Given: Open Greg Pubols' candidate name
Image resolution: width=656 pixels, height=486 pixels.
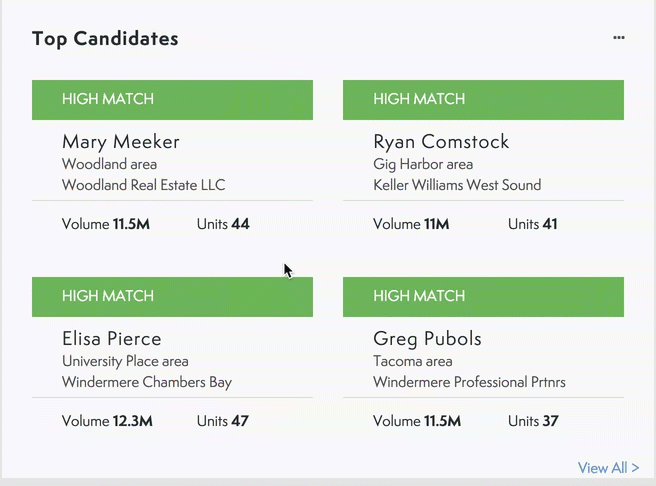Looking at the screenshot, I should pyautogui.click(x=427, y=338).
